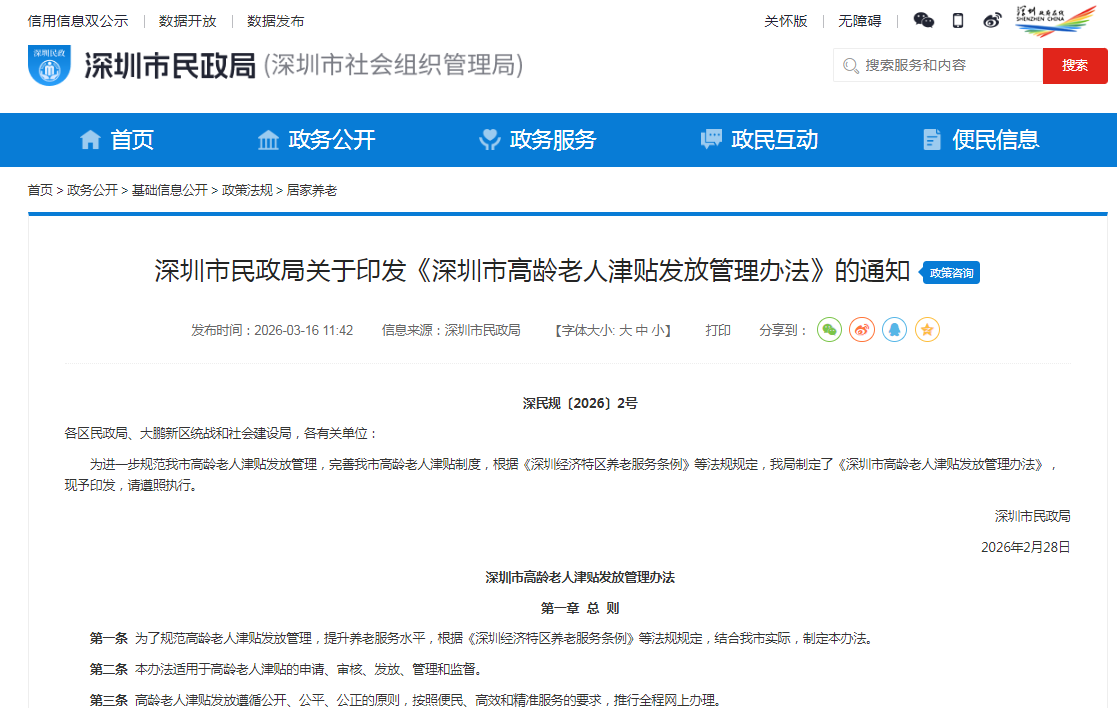
Task: Click the Shenzhen government online logo
Action: [x=1055, y=21]
